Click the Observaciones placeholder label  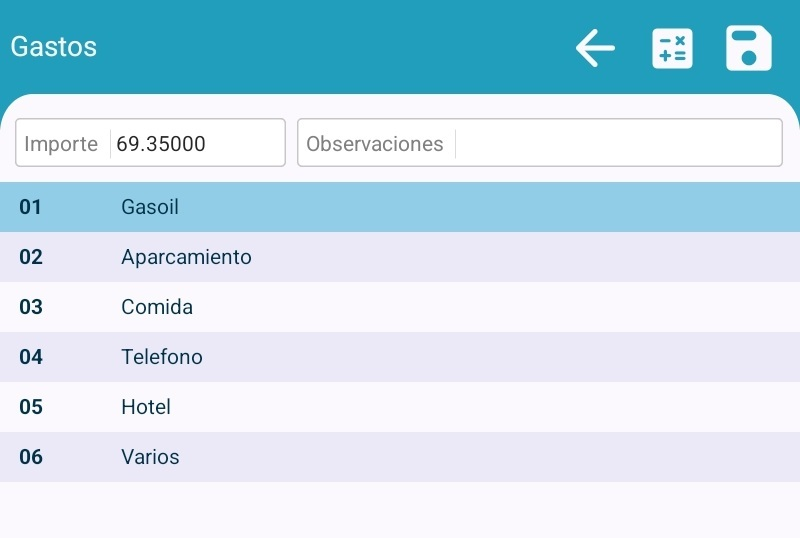click(375, 144)
